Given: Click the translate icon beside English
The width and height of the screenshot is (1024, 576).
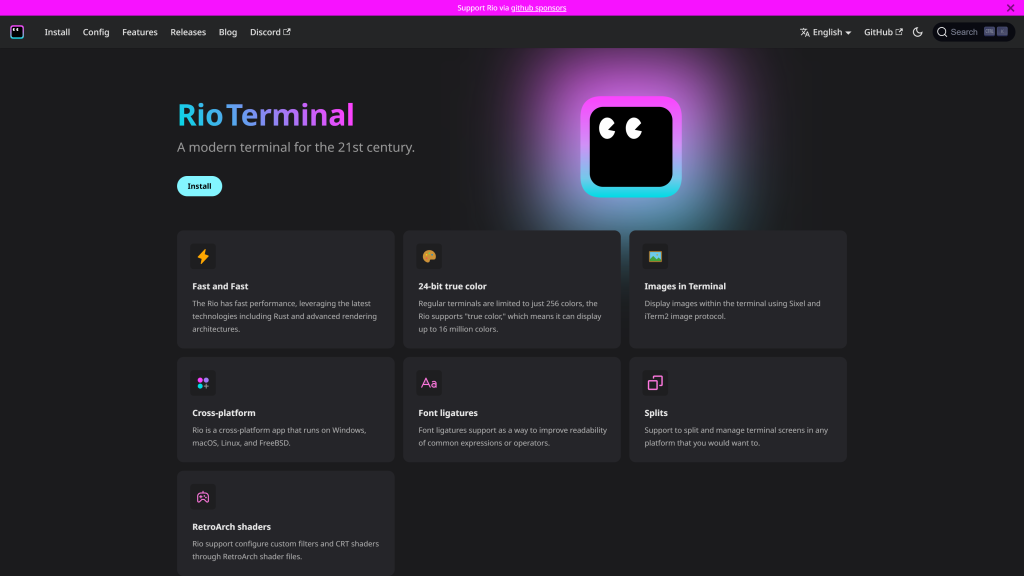Looking at the screenshot, I should point(805,32).
